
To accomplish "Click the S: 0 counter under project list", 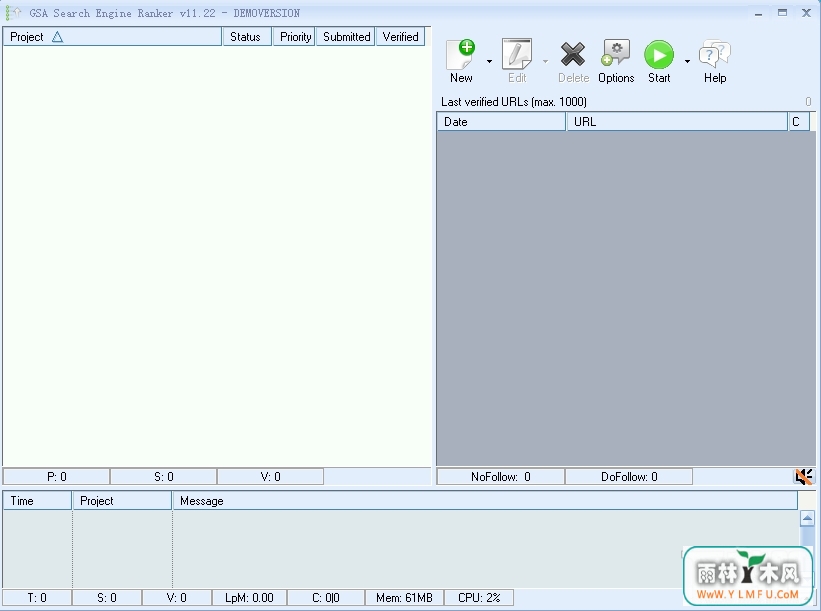I will (x=163, y=476).
